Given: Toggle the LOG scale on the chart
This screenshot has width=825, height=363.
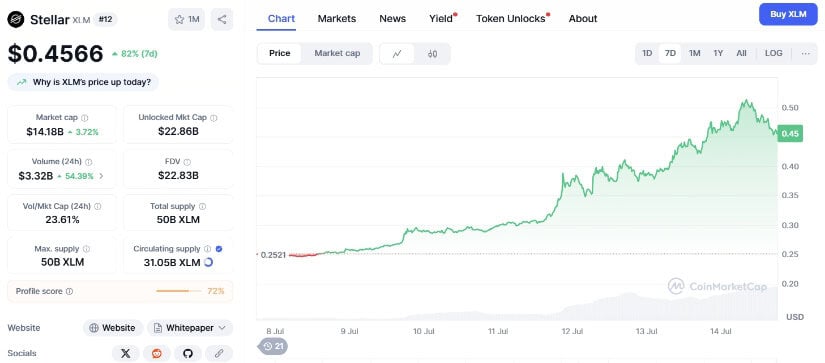Looking at the screenshot, I should [x=773, y=53].
